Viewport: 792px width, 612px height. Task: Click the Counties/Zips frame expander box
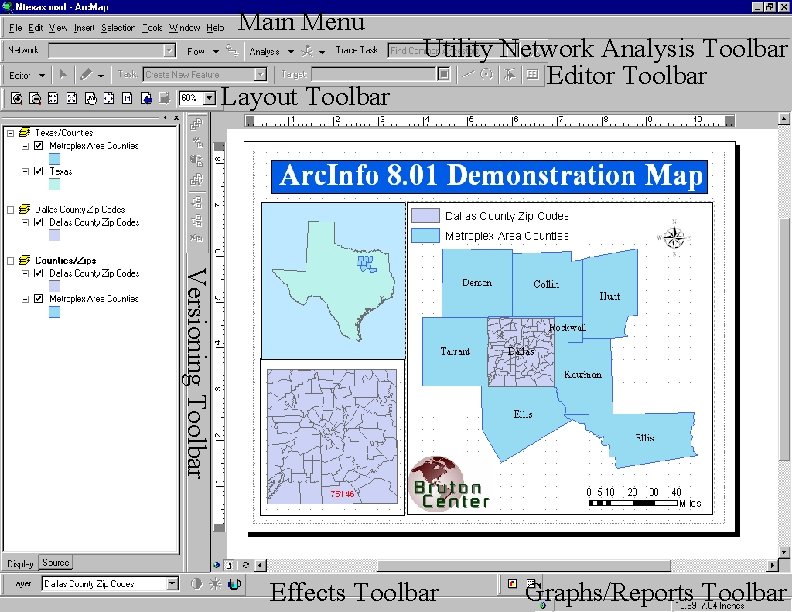[10, 261]
